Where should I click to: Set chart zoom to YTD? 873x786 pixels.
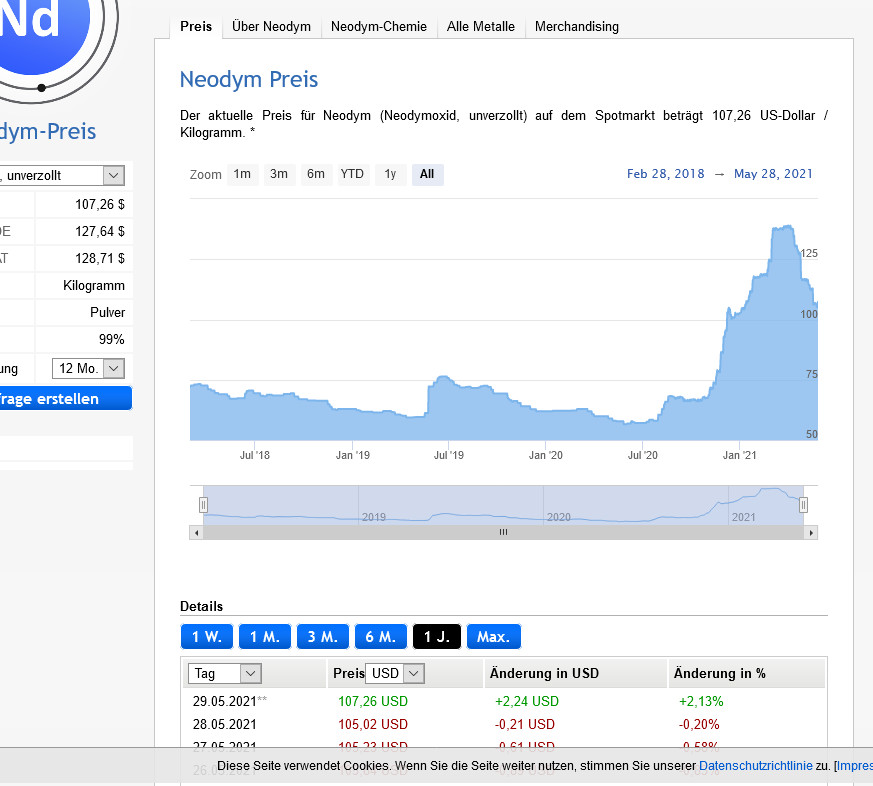(352, 174)
